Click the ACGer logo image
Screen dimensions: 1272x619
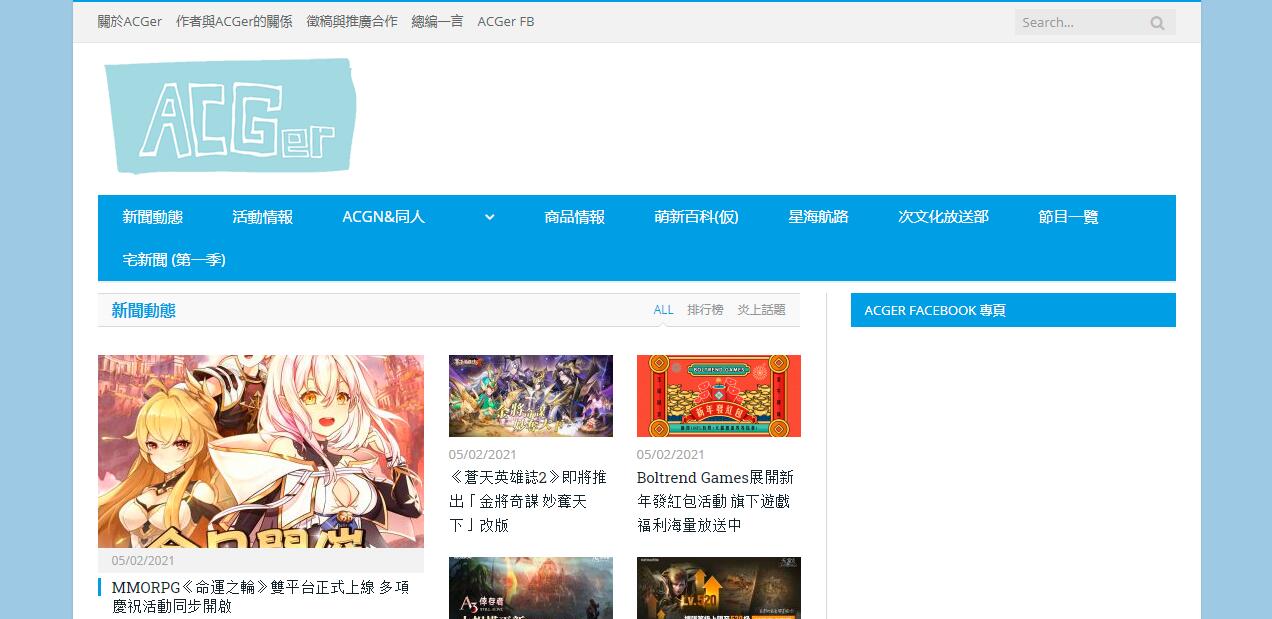pos(230,115)
